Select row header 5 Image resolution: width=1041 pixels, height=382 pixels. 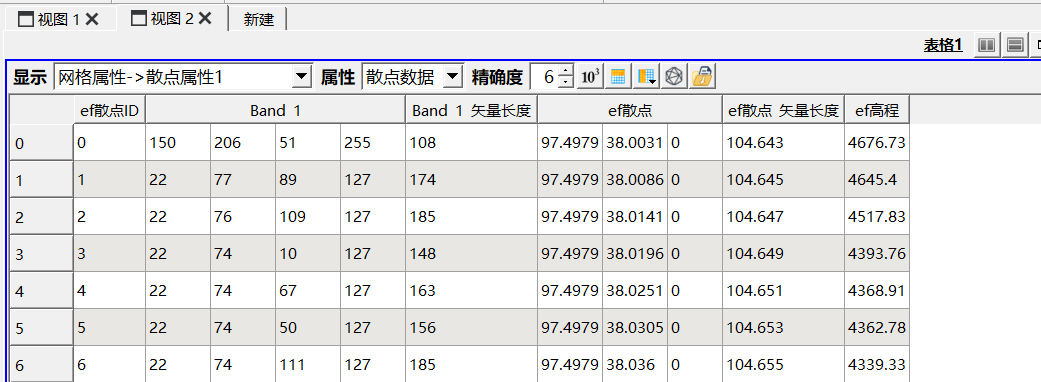click(x=41, y=328)
